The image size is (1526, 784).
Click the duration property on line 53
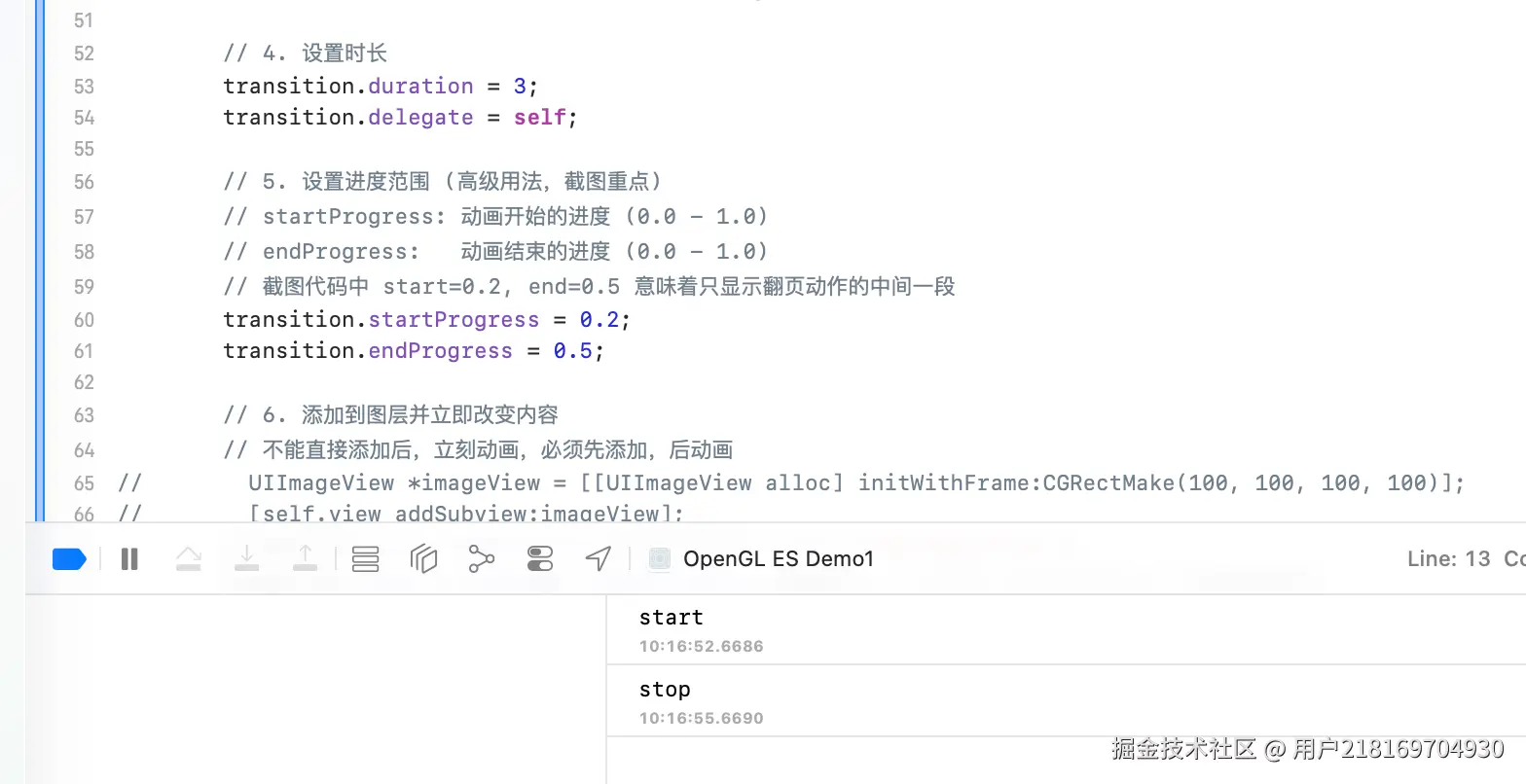click(x=420, y=86)
